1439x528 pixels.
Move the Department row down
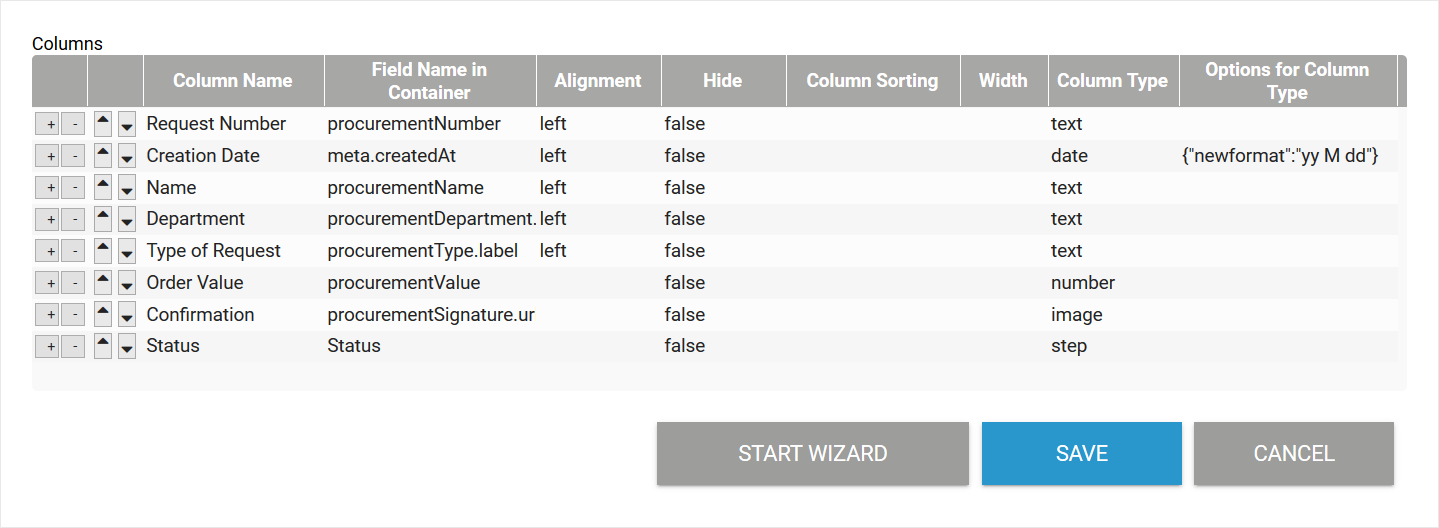tap(127, 220)
